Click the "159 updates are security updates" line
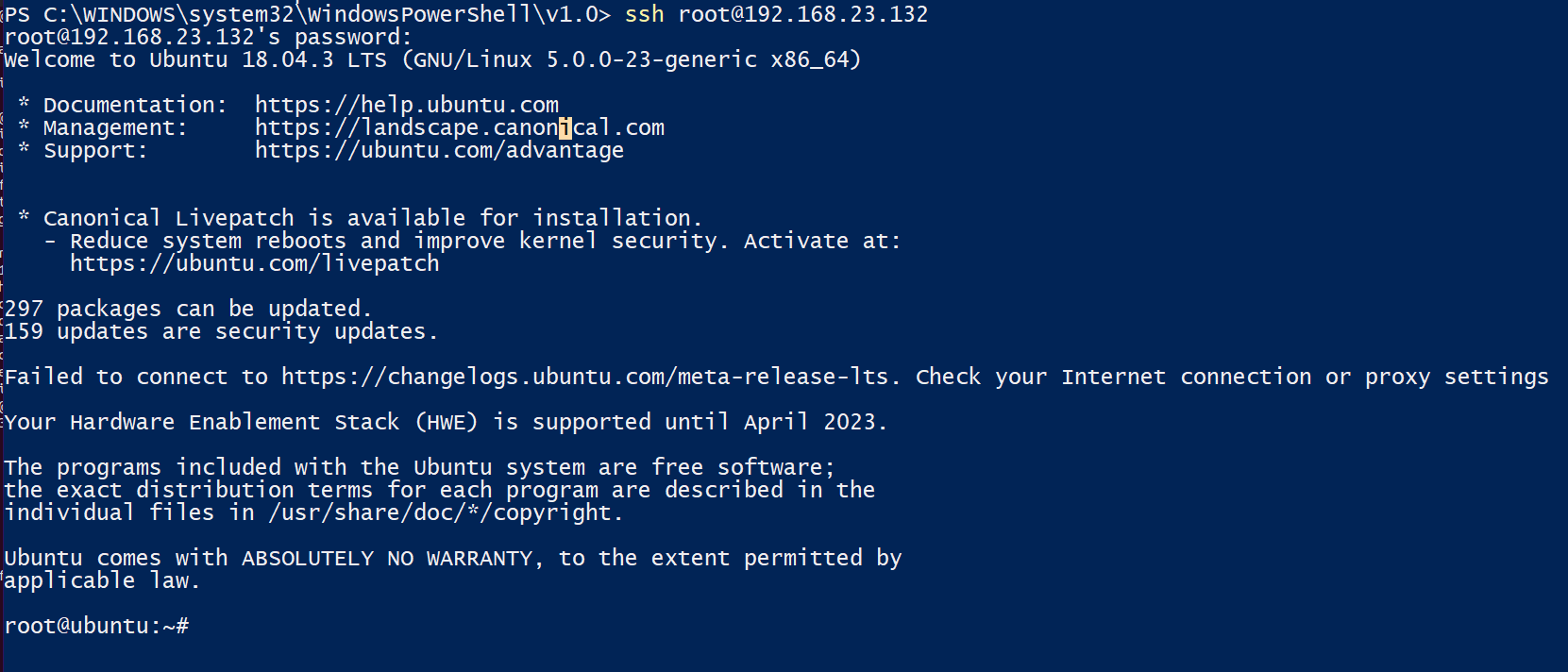Screen dimensions: 1568x672 point(221,331)
